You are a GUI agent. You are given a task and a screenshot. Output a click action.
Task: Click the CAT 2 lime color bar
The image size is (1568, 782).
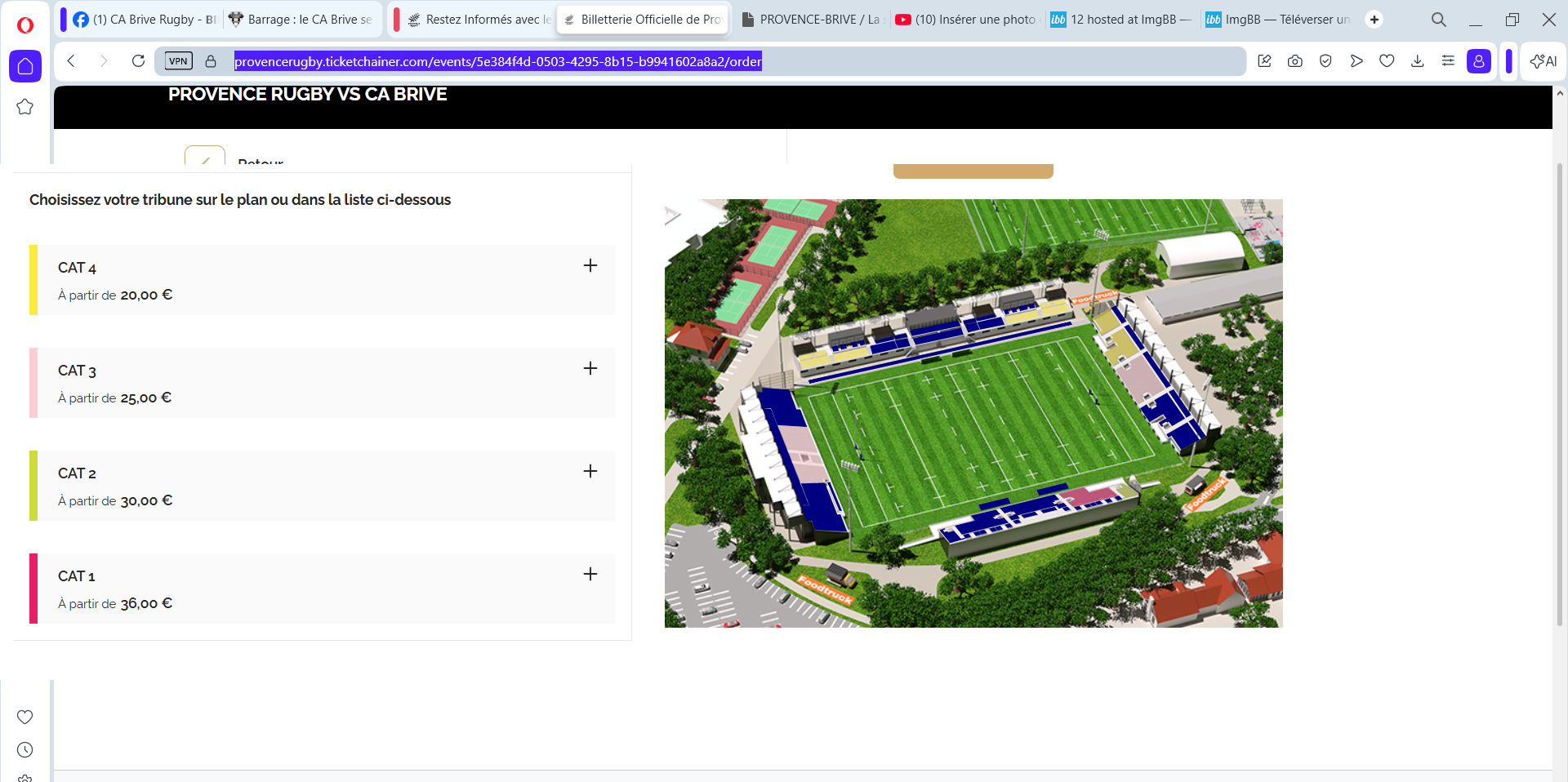(33, 486)
